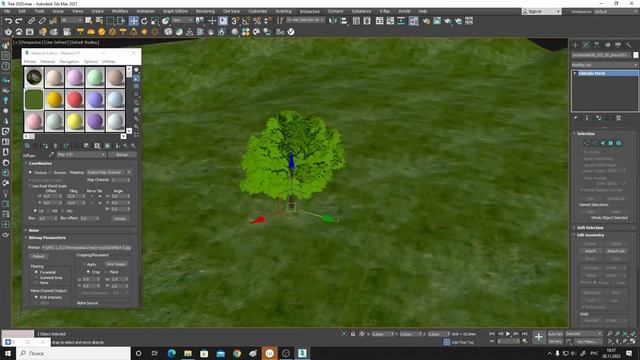Click the Mirror tool icon
The height and width of the screenshot is (360, 640).
click(x=333, y=20)
